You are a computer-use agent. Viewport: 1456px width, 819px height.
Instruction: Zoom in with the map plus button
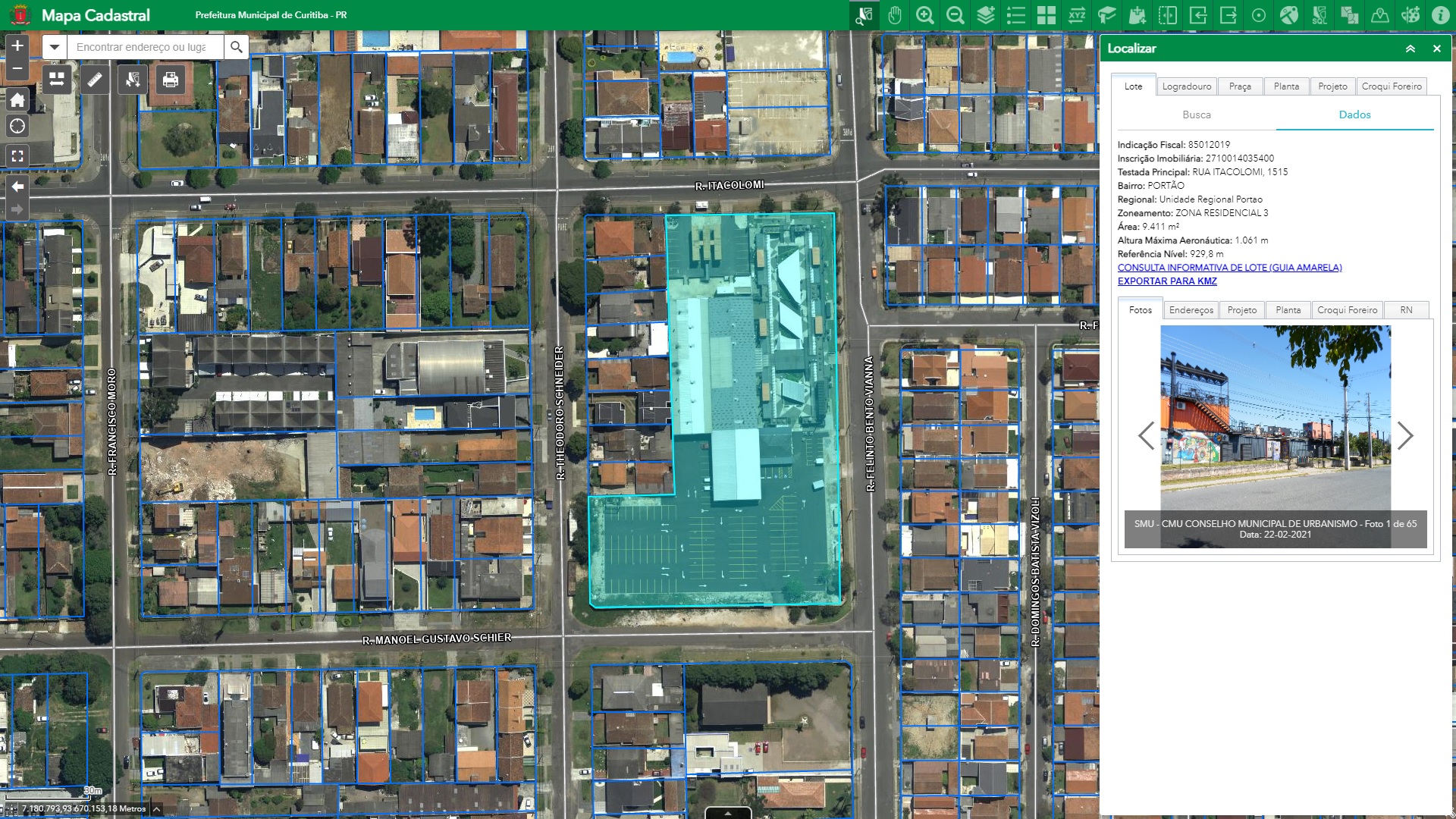17,45
